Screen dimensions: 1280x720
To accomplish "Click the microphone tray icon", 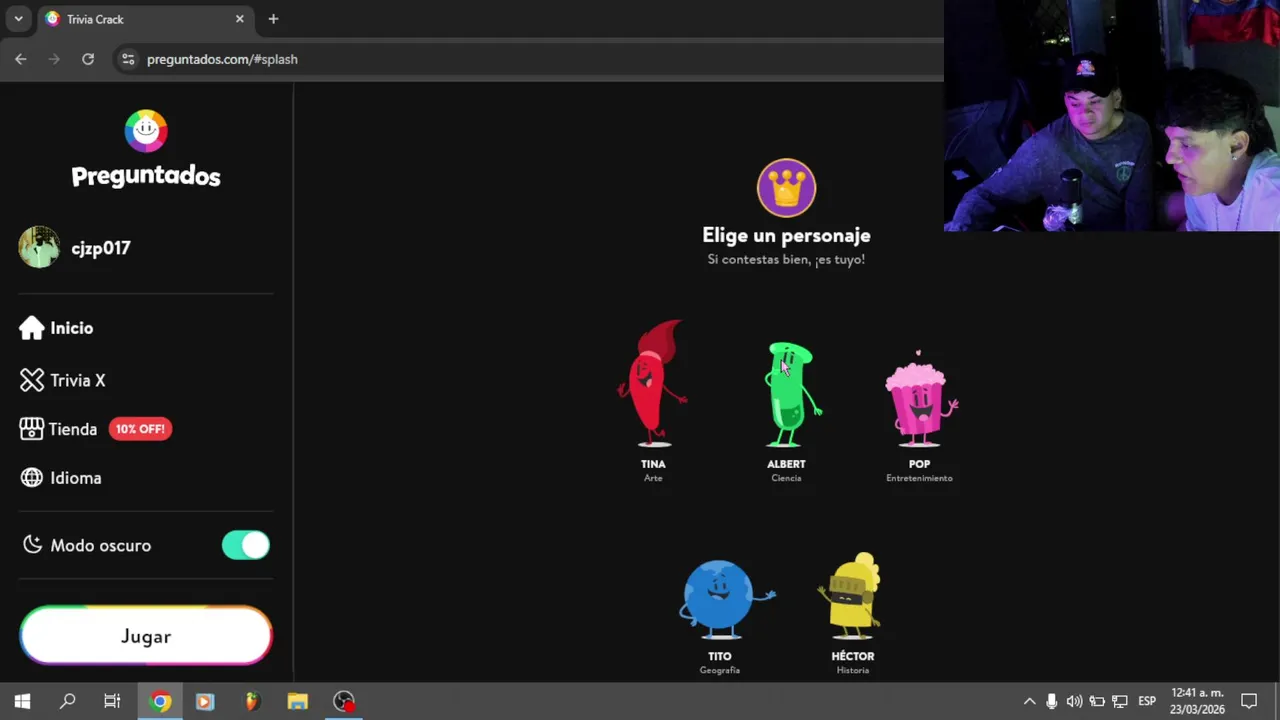I will point(1052,701).
